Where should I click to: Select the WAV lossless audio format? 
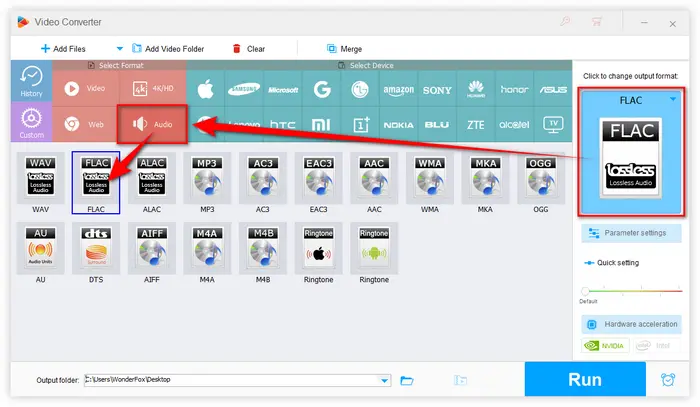pos(41,178)
